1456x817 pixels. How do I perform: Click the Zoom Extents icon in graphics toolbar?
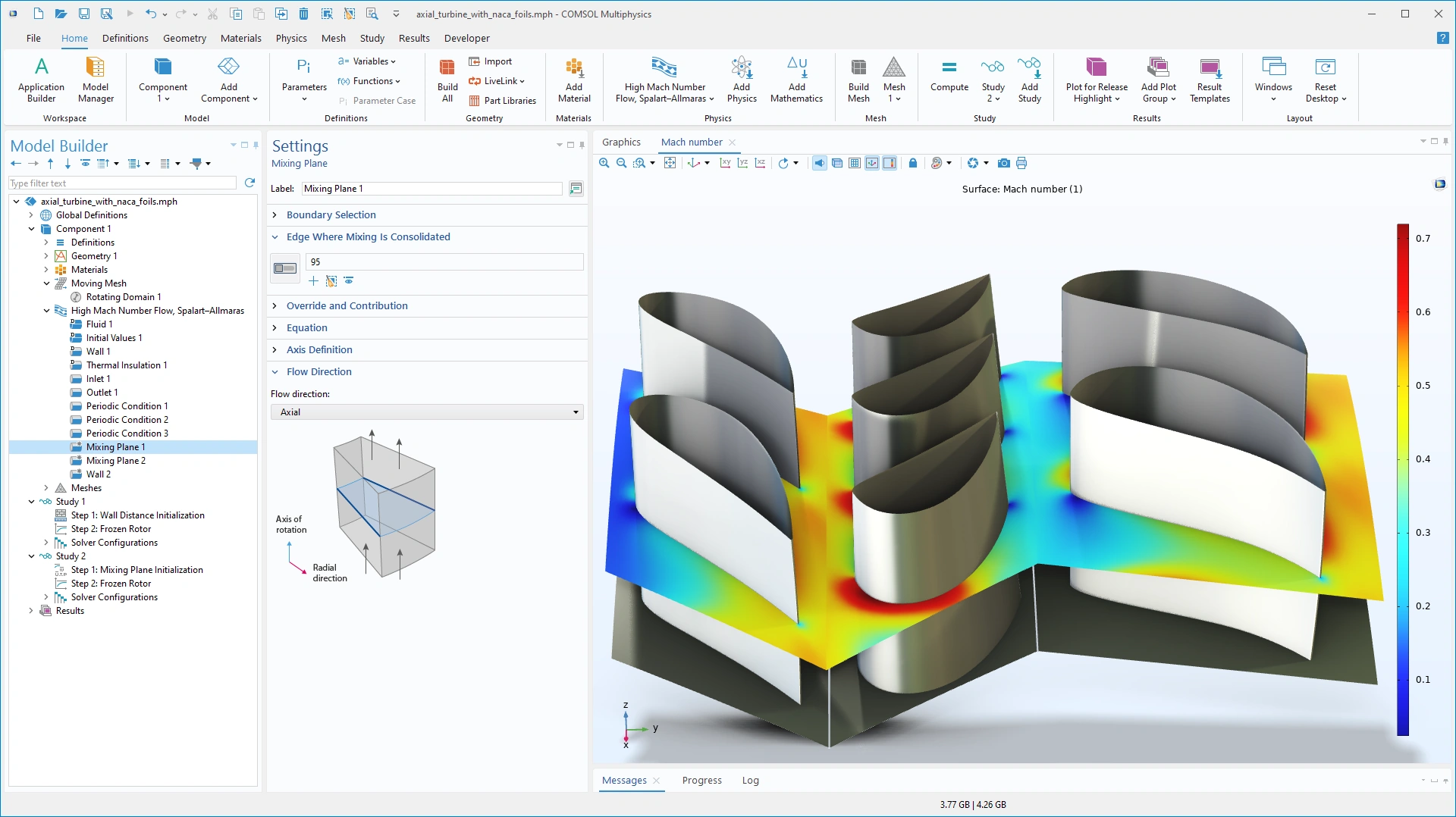pyautogui.click(x=670, y=163)
